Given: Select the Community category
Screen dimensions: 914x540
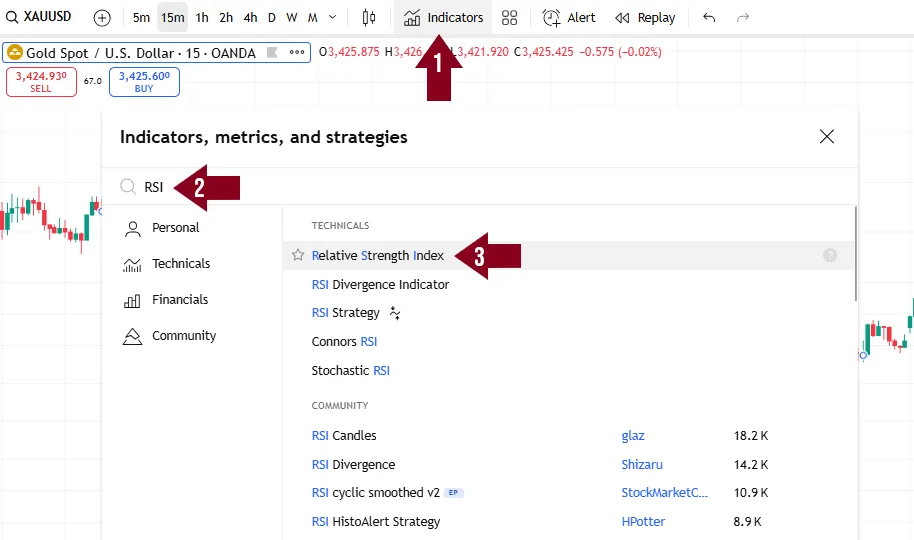Looking at the screenshot, I should (x=183, y=336).
